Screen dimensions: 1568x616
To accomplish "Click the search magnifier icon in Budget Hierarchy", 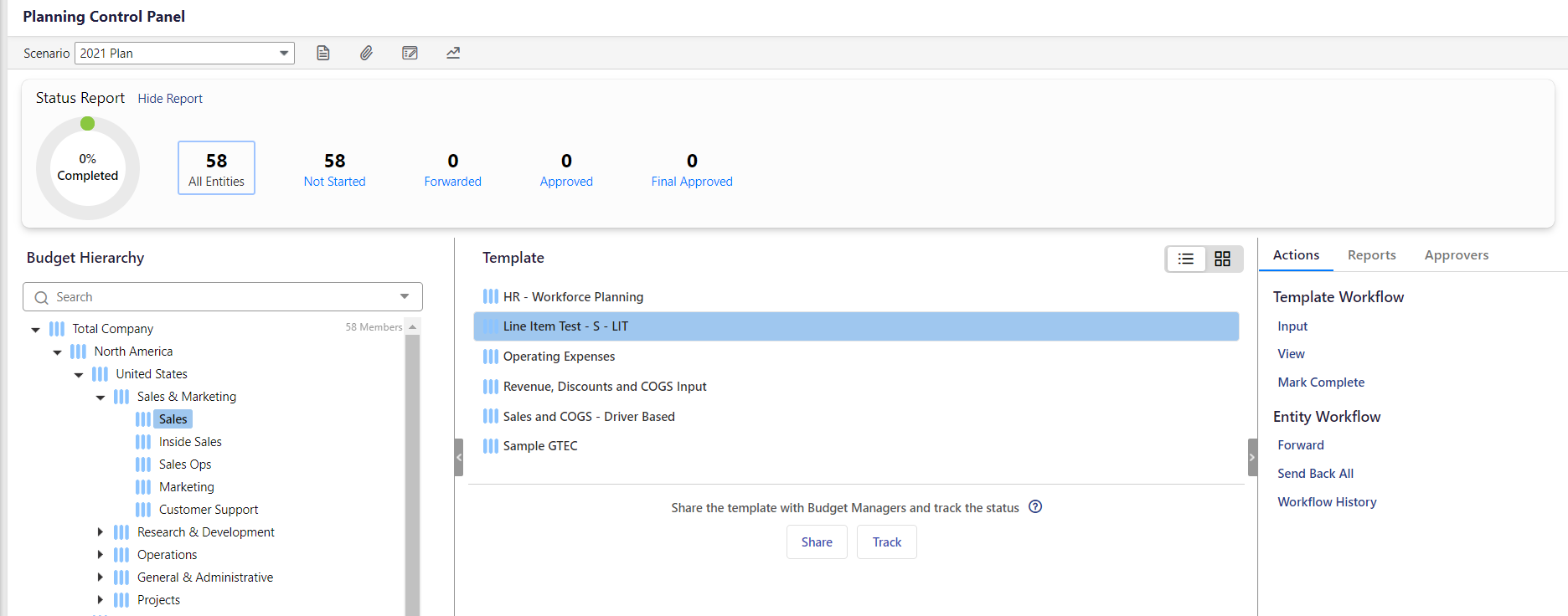I will coord(41,297).
